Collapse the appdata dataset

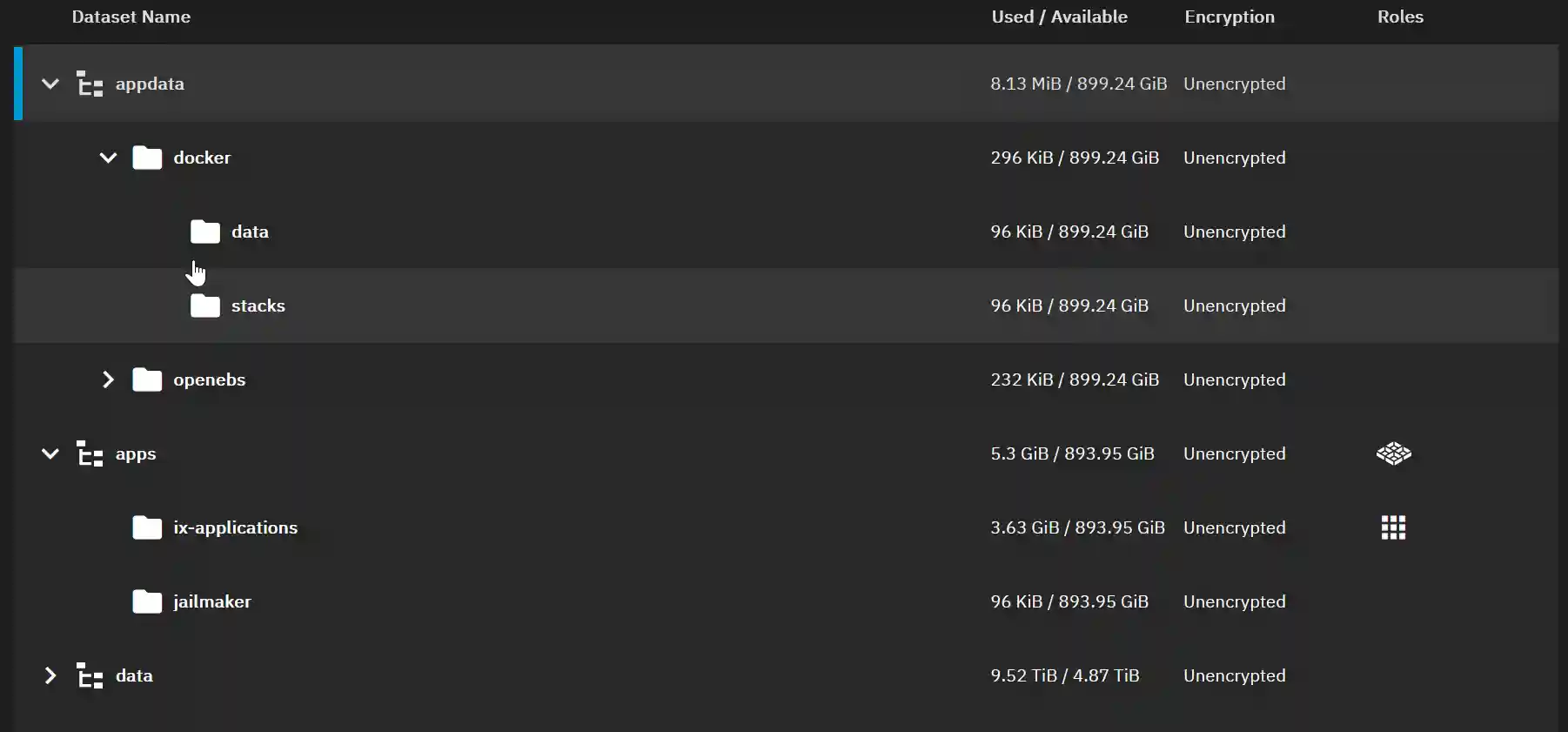50,84
